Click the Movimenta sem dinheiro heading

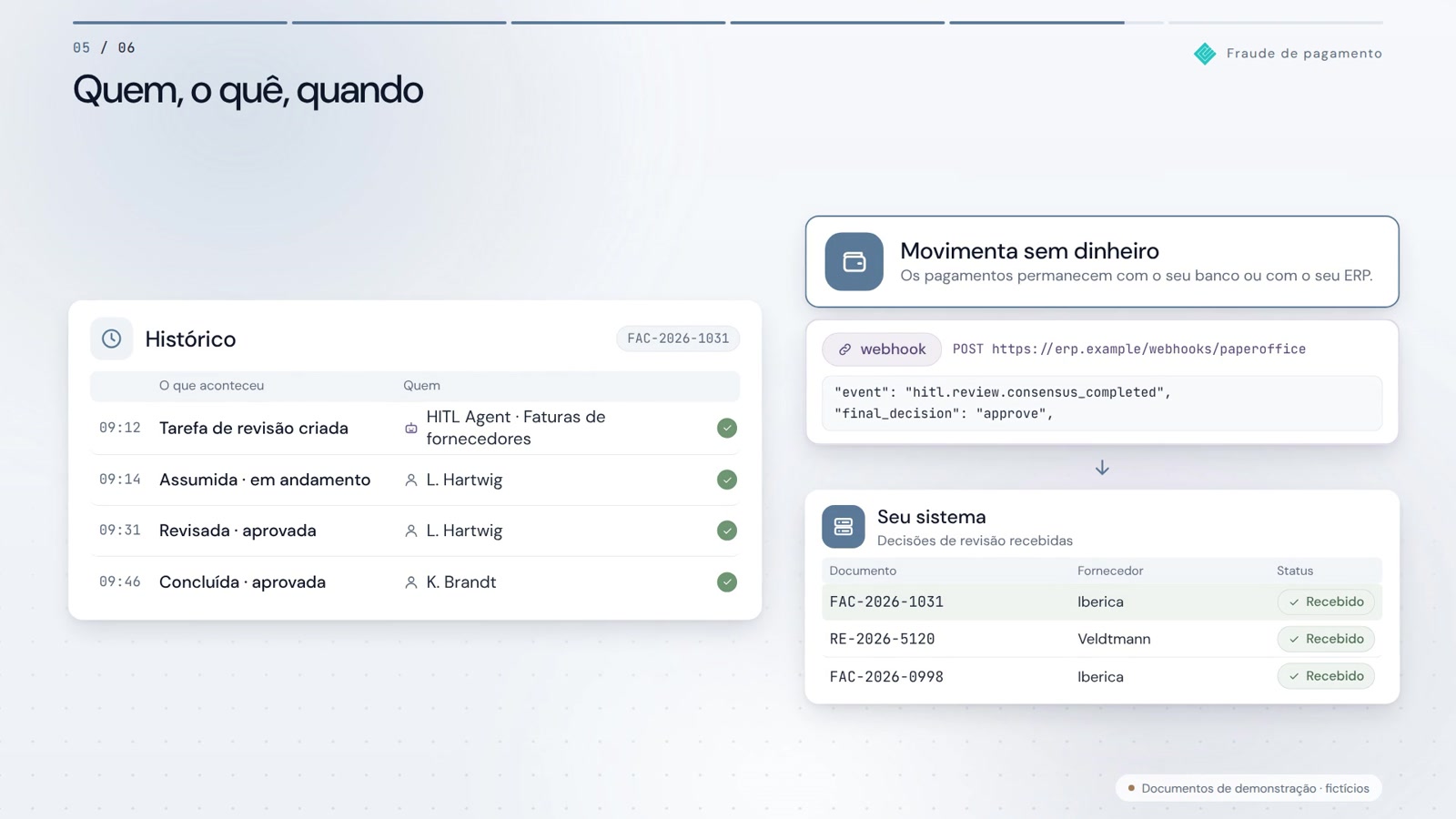[1029, 250]
